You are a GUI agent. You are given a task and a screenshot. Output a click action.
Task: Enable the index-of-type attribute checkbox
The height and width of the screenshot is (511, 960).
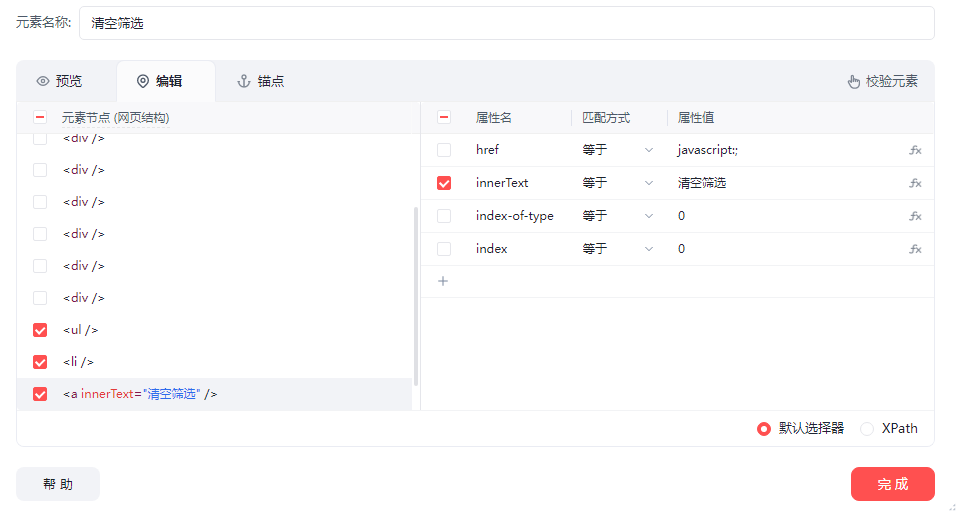pos(444,216)
